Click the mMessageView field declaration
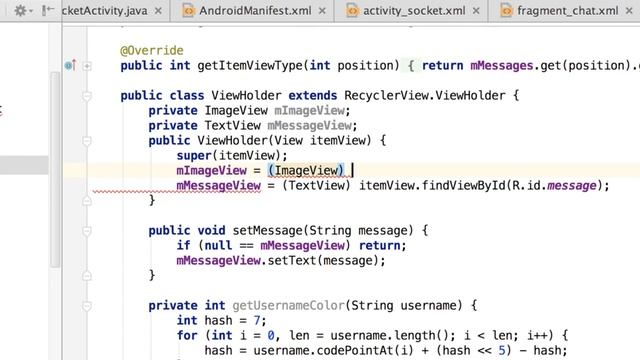The image size is (640, 360). tap(309, 125)
